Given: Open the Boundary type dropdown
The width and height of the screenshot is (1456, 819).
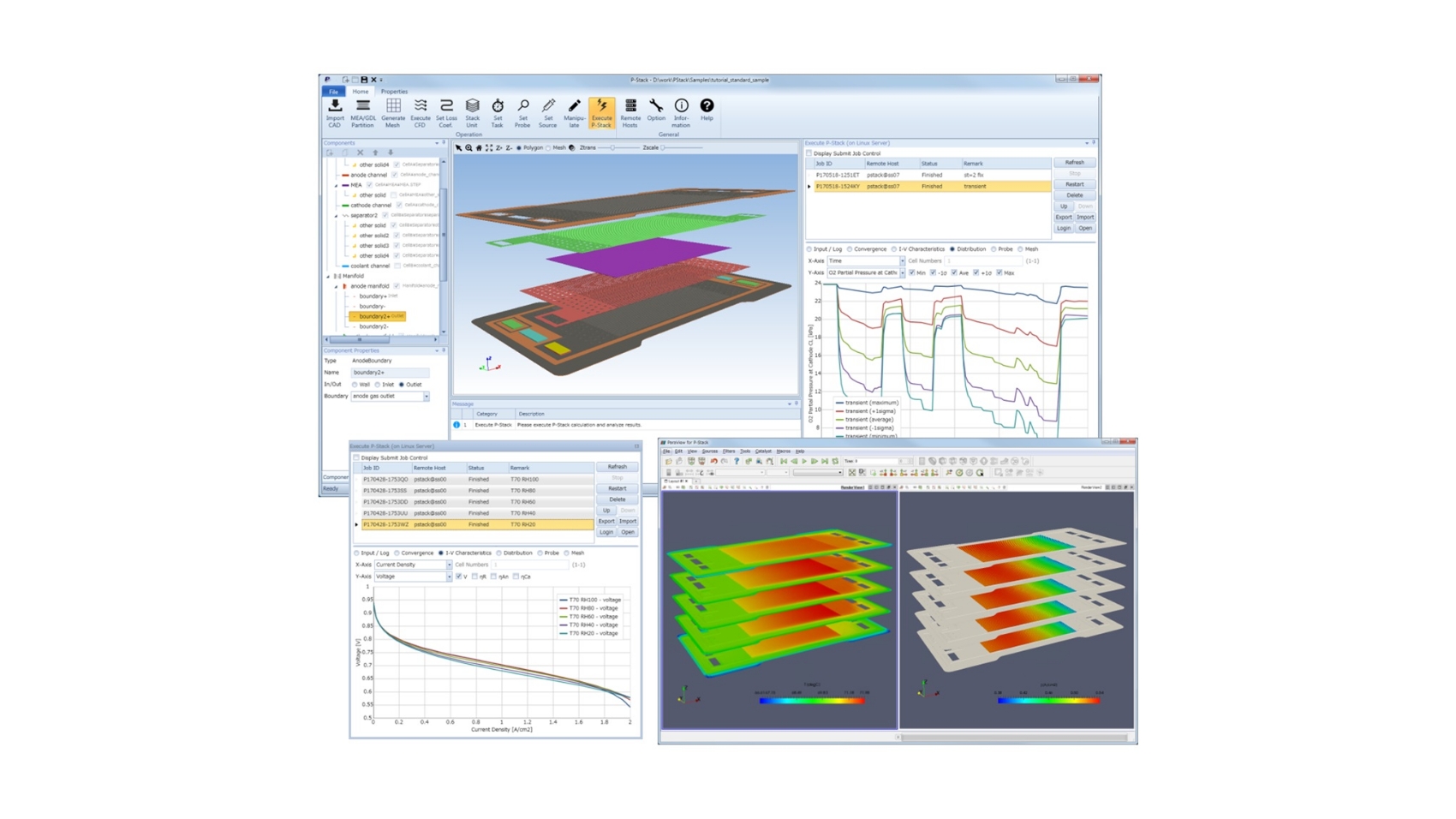Looking at the screenshot, I should (426, 397).
